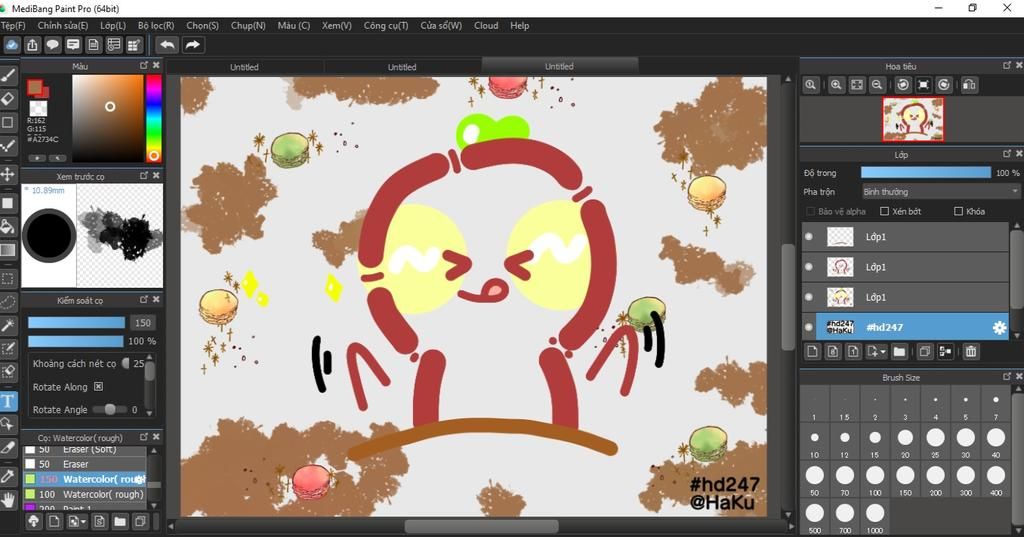The image size is (1024, 537).
Task: Select the Brush tool
Action: coord(8,76)
